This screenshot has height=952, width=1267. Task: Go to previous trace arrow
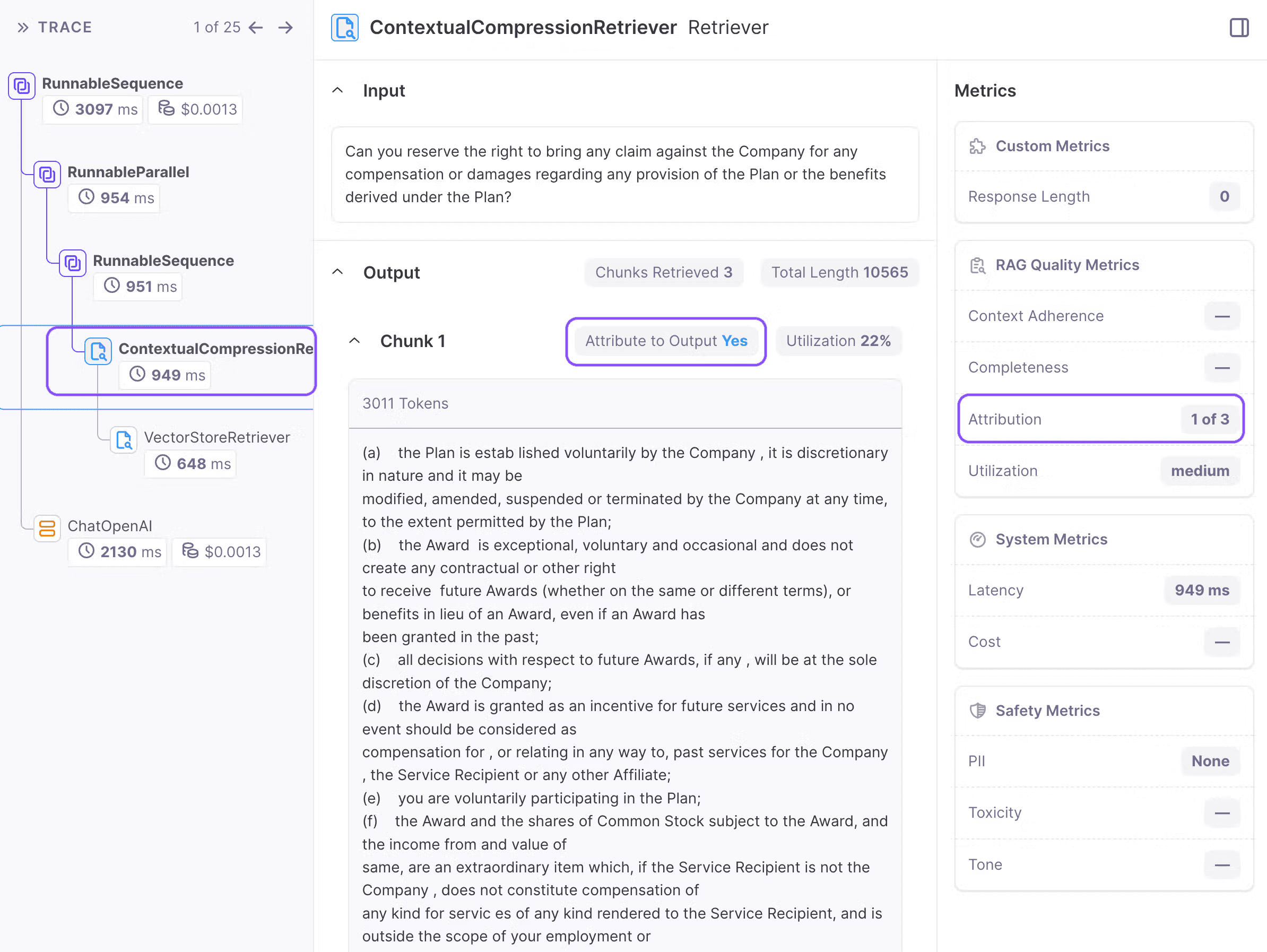[255, 27]
